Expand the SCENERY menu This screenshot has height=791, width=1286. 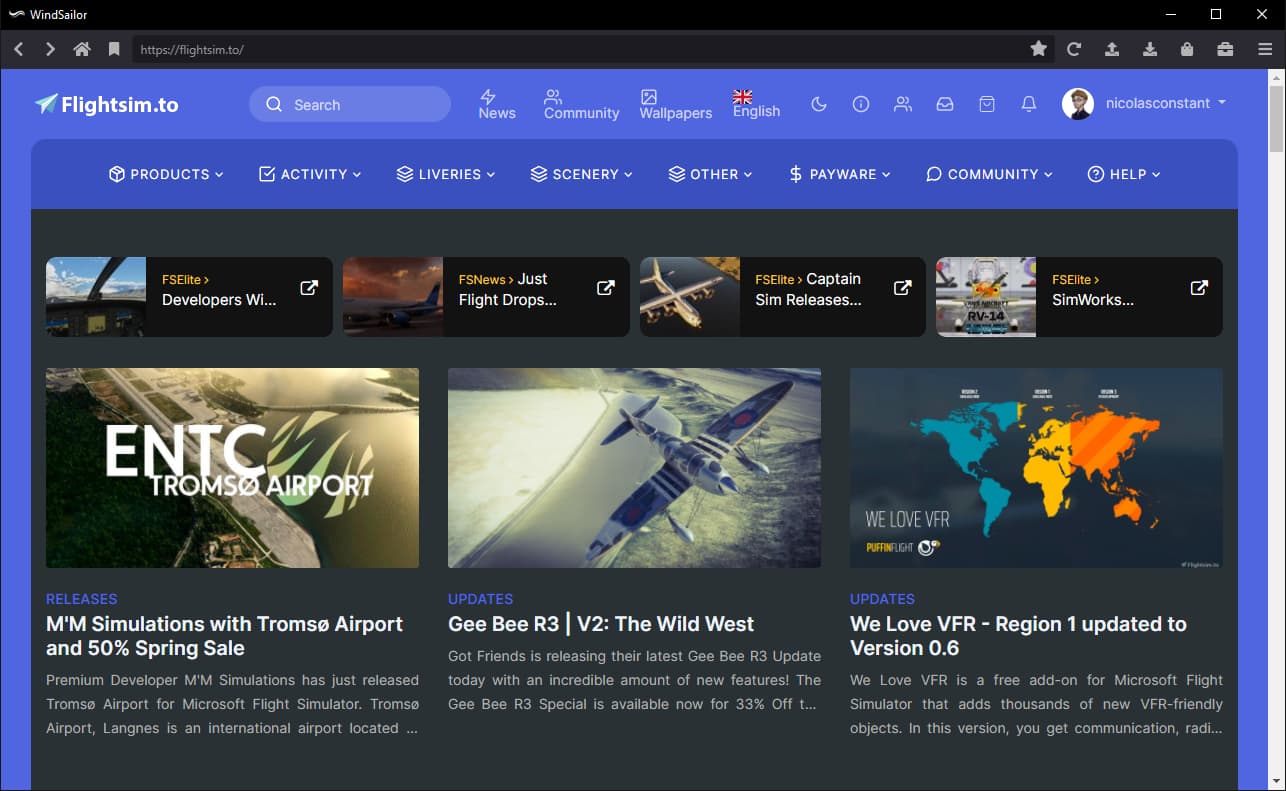click(582, 174)
